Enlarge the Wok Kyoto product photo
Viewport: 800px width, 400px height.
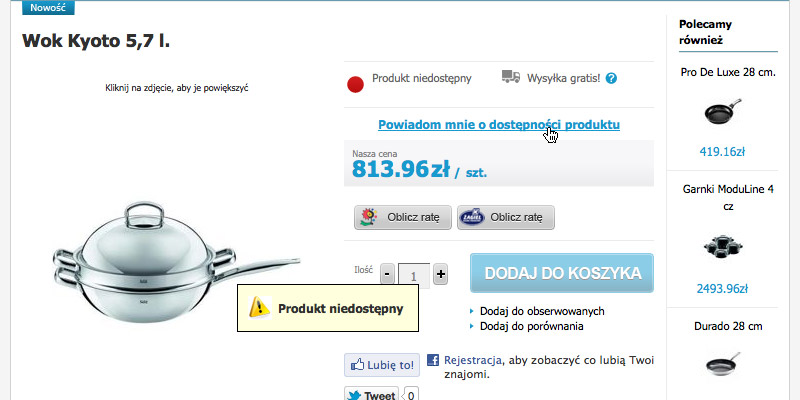pyautogui.click(x=177, y=262)
